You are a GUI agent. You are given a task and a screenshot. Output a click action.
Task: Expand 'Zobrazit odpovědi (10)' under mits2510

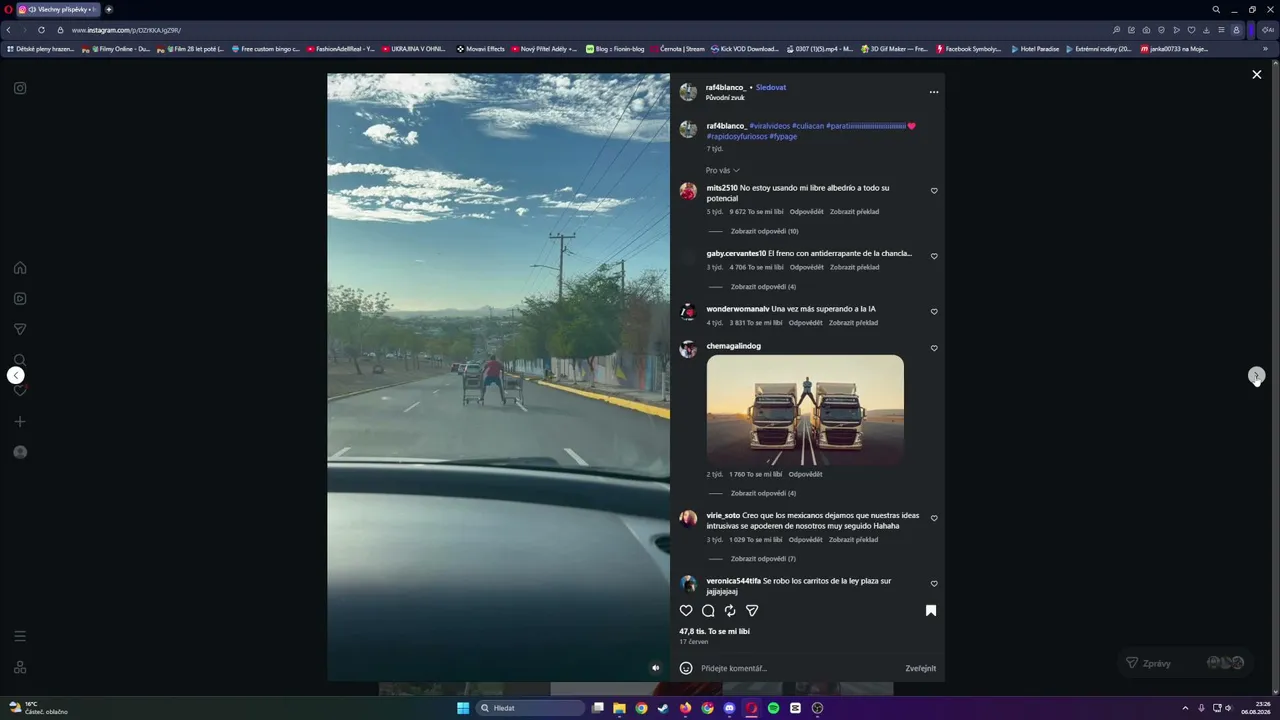(x=764, y=231)
